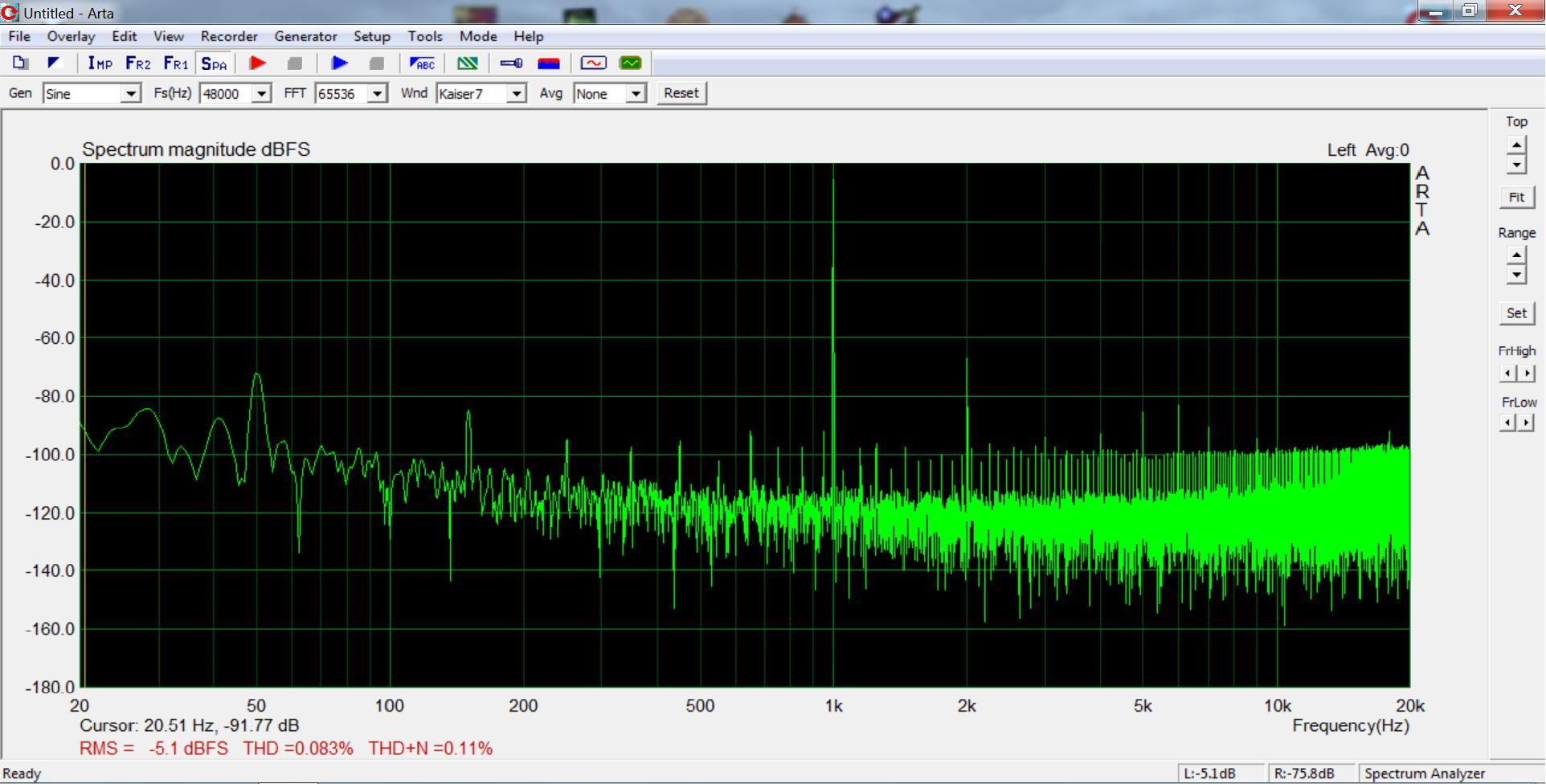This screenshot has height=784, width=1546.
Task: Click the 'Spectrum magnitude dBFS' graph title
Action: (x=196, y=149)
